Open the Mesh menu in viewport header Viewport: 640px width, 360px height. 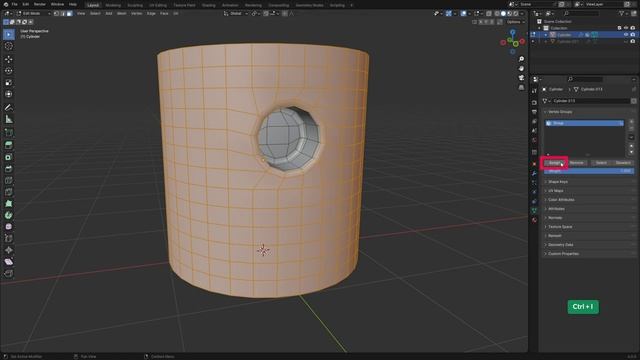[x=122, y=13]
